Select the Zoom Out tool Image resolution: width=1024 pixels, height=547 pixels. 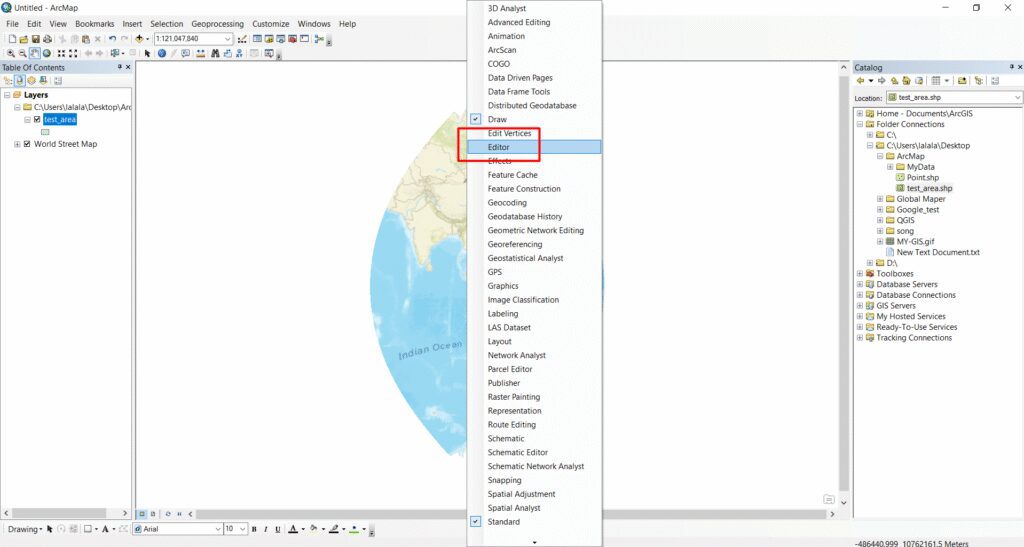22,54
